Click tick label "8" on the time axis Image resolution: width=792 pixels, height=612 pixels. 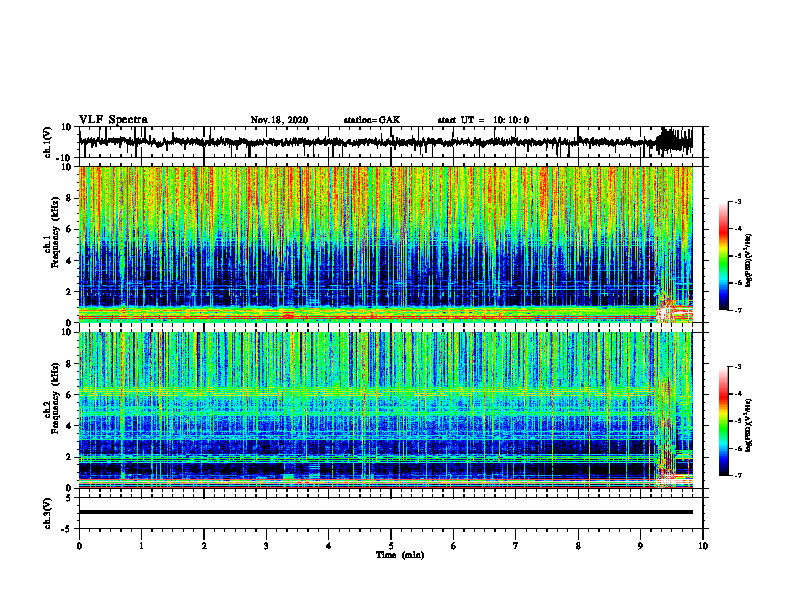578,546
